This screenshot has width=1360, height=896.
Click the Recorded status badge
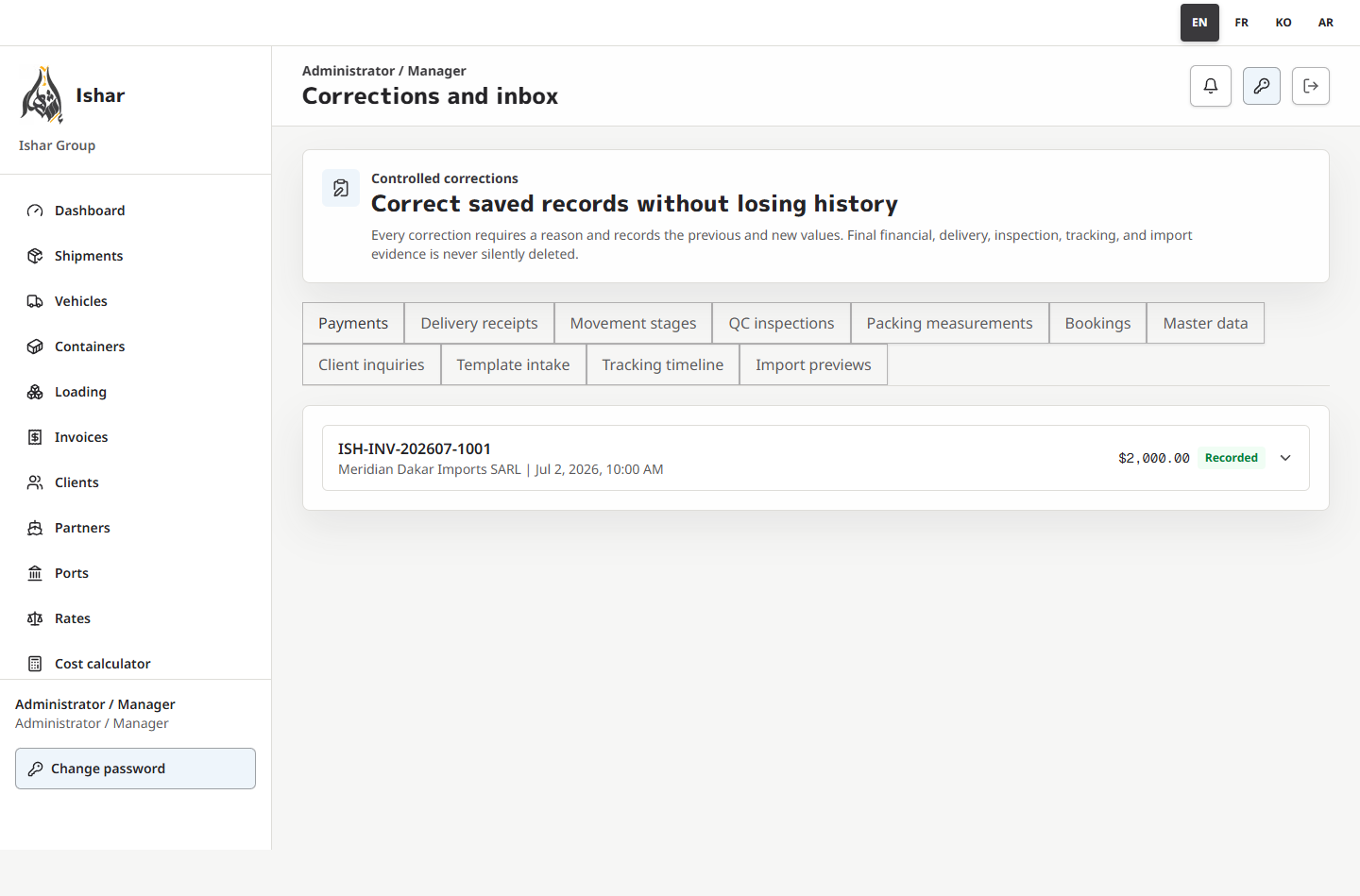coord(1232,458)
